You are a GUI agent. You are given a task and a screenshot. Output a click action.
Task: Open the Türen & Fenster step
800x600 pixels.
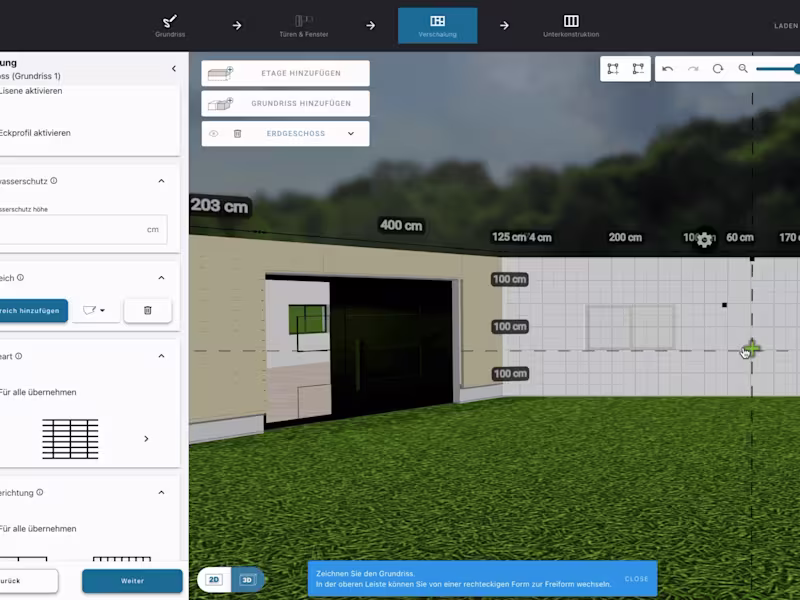pyautogui.click(x=303, y=24)
